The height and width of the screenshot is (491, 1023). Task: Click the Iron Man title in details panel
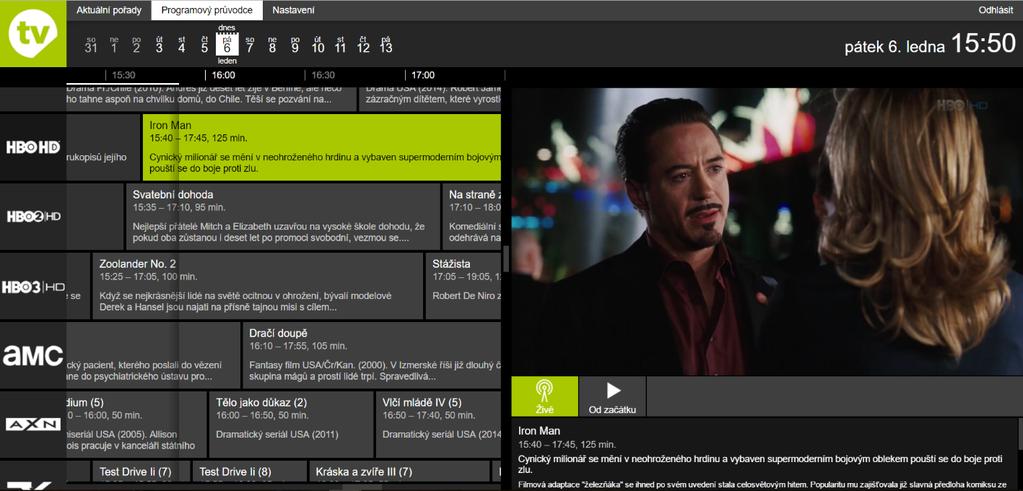[539, 431]
